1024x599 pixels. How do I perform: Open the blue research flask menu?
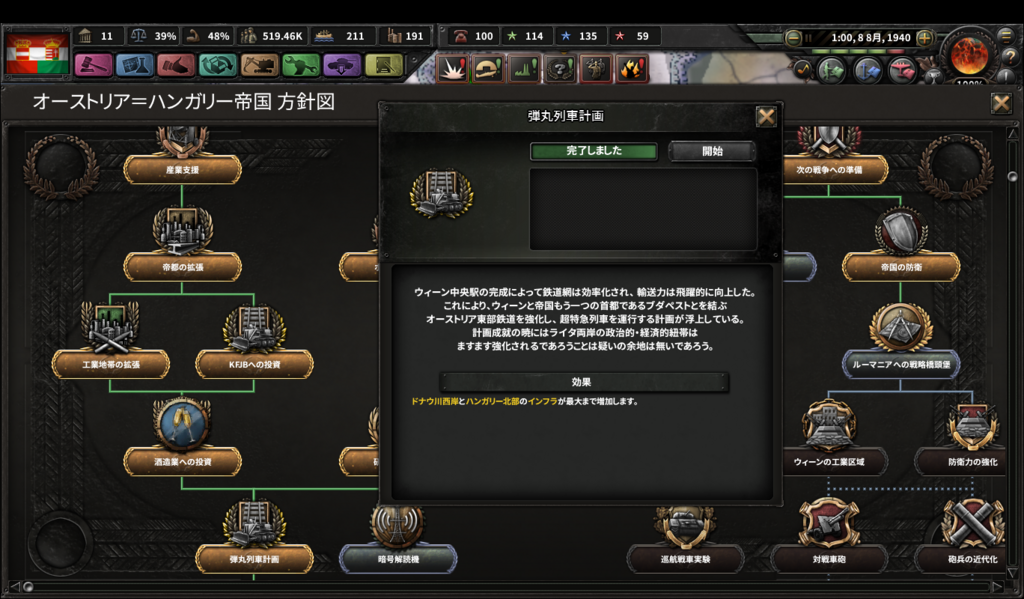pyautogui.click(x=135, y=65)
